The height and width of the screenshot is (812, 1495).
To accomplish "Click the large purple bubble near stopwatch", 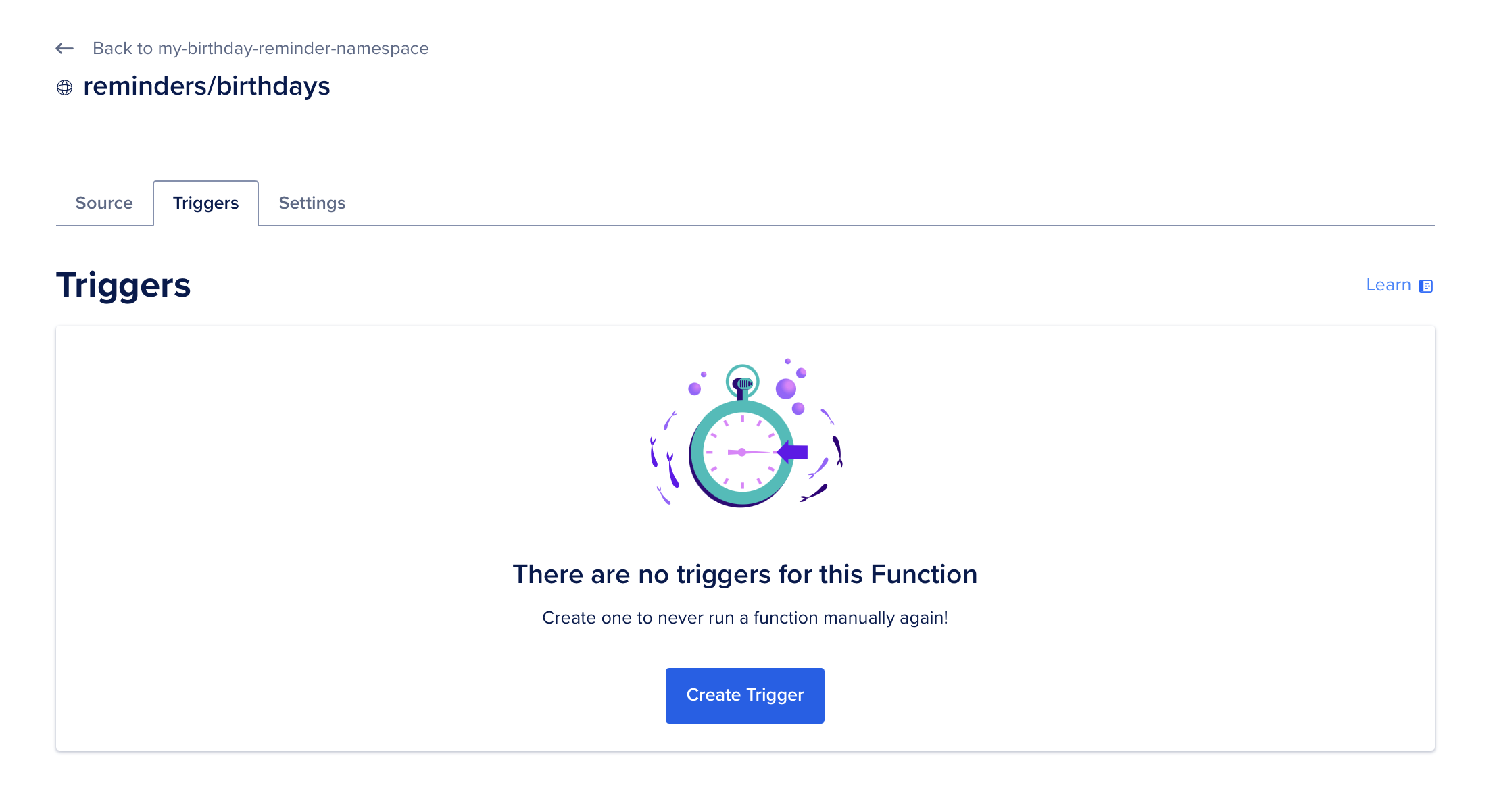I will tap(785, 388).
